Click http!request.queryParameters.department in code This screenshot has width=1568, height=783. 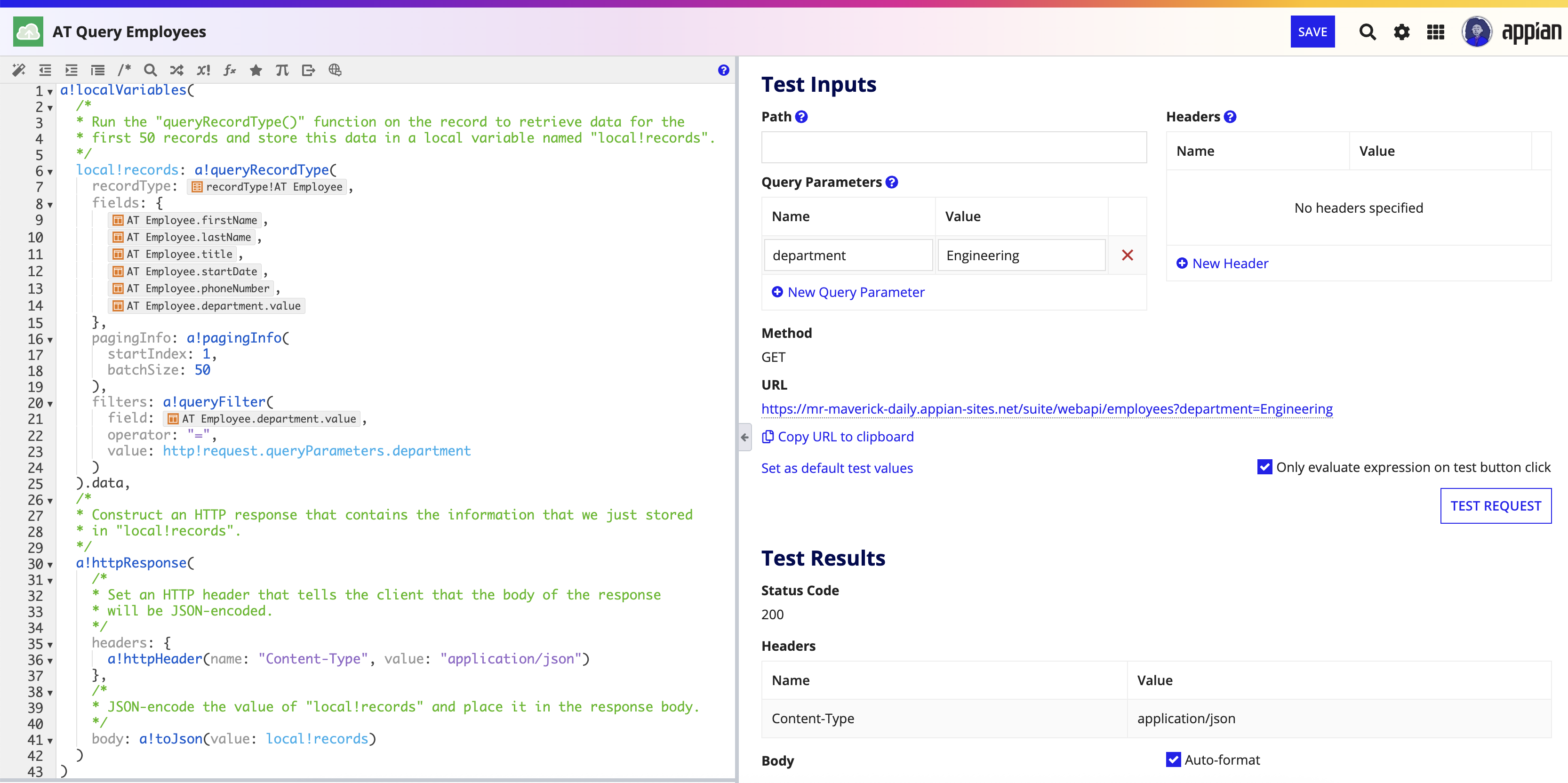pyautogui.click(x=317, y=451)
